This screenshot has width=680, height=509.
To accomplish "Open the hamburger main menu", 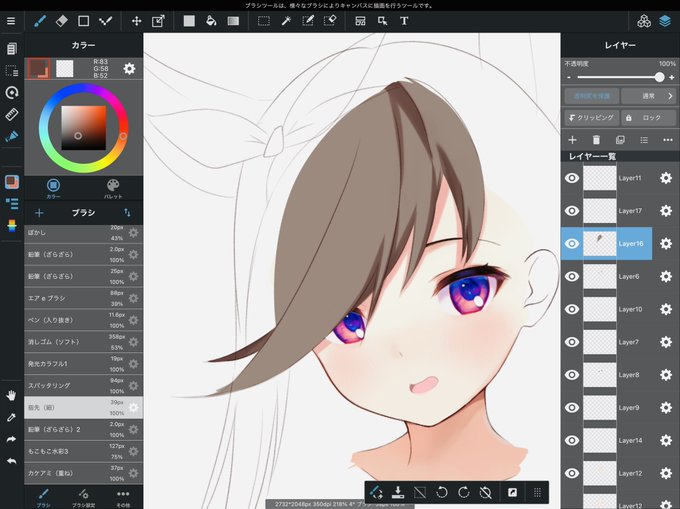I will [x=11, y=21].
